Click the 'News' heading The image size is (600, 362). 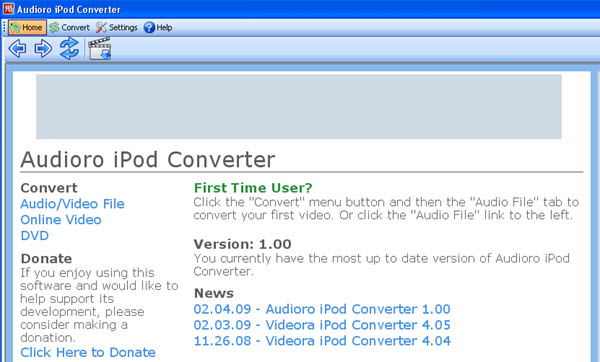pyautogui.click(x=214, y=293)
